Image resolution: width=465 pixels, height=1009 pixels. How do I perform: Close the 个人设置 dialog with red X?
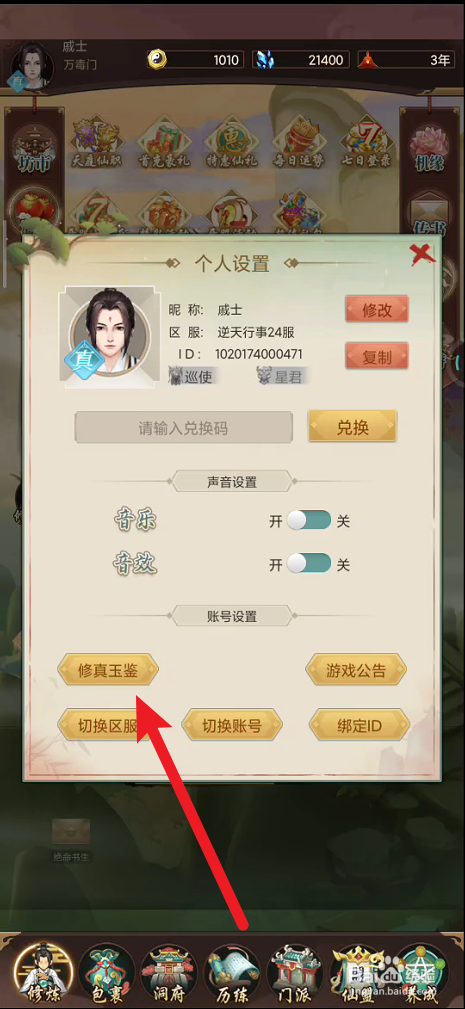(423, 255)
